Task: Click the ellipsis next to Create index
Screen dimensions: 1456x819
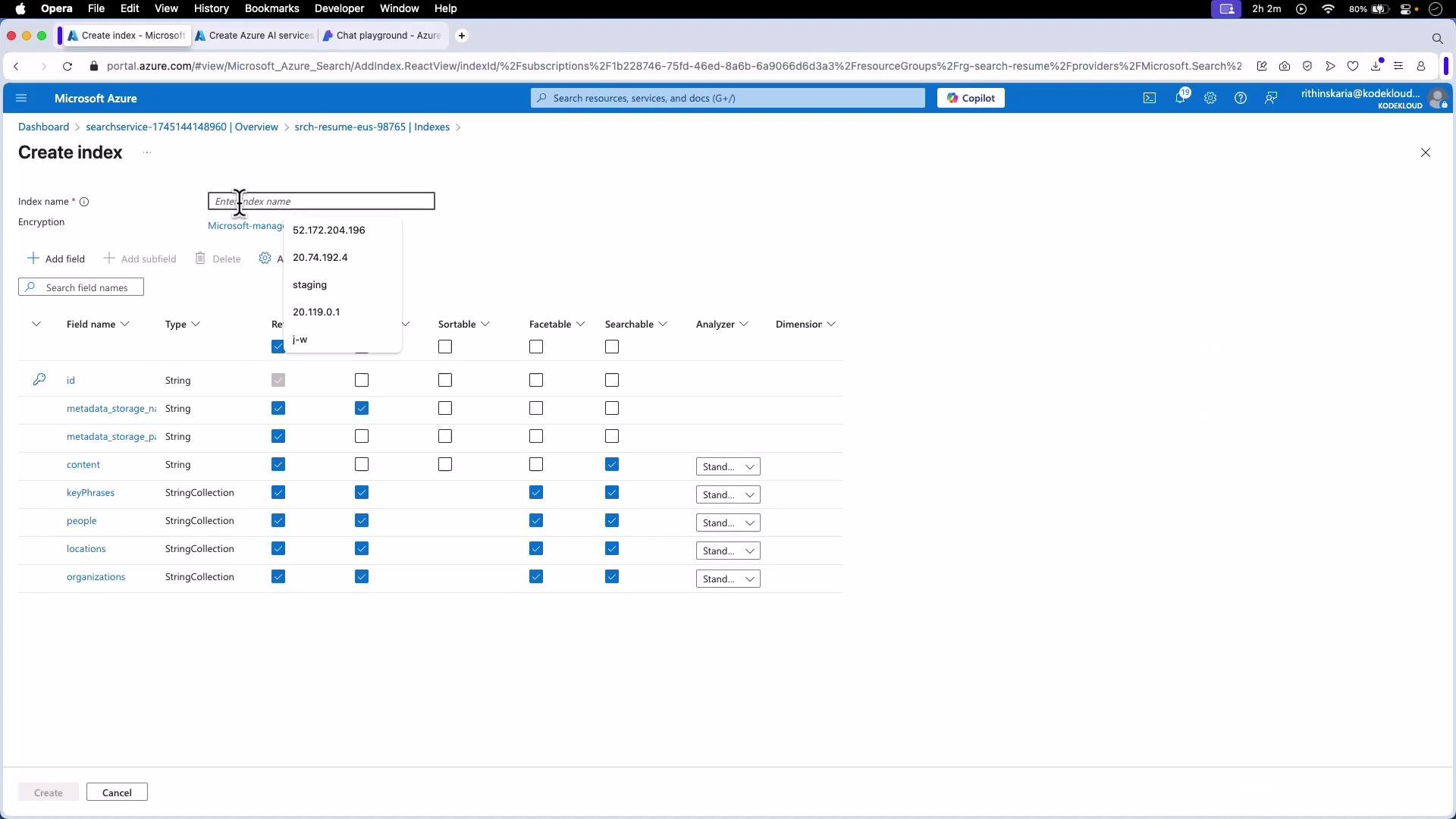Action: pos(147,152)
